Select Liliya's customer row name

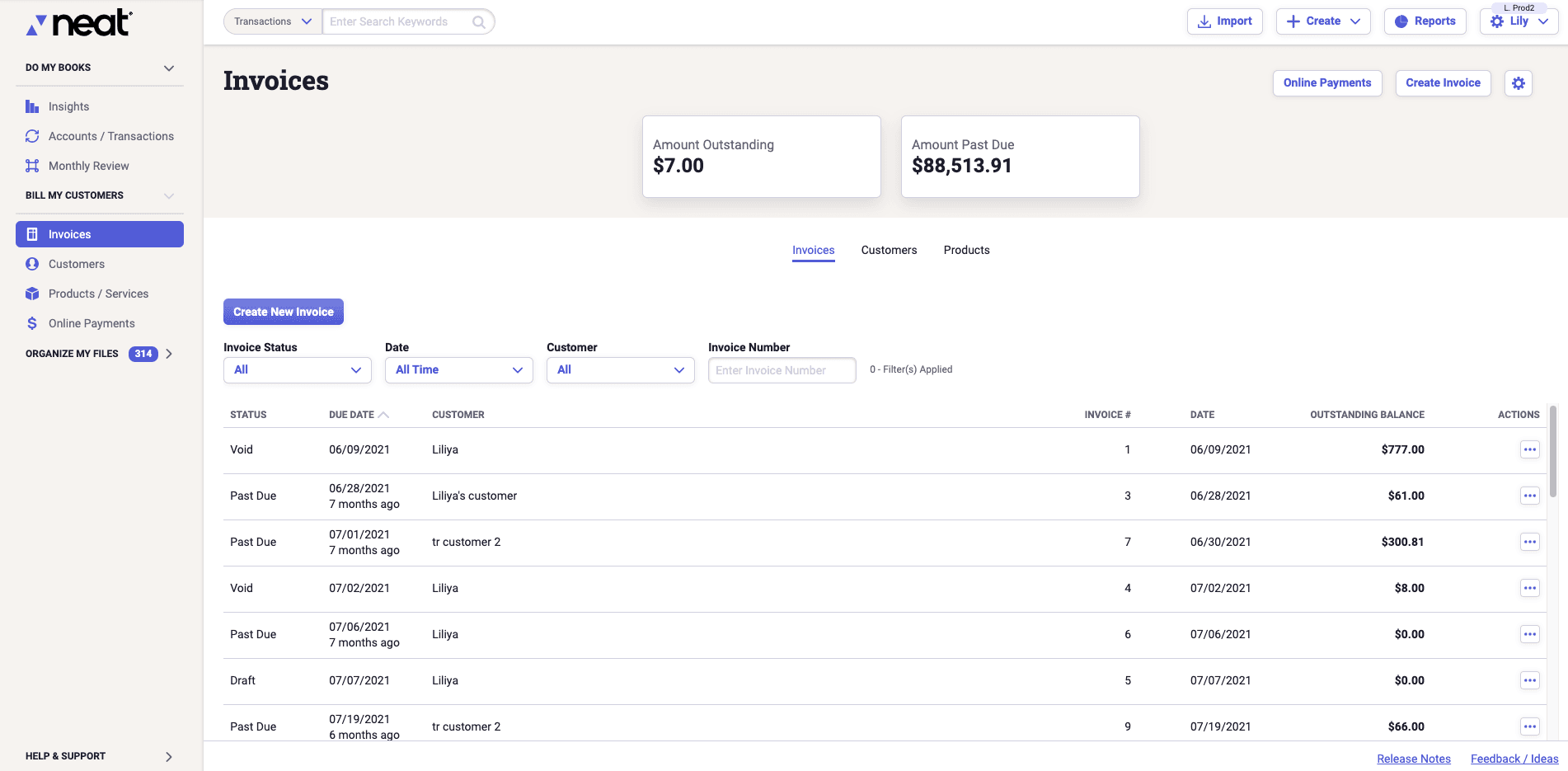point(475,496)
